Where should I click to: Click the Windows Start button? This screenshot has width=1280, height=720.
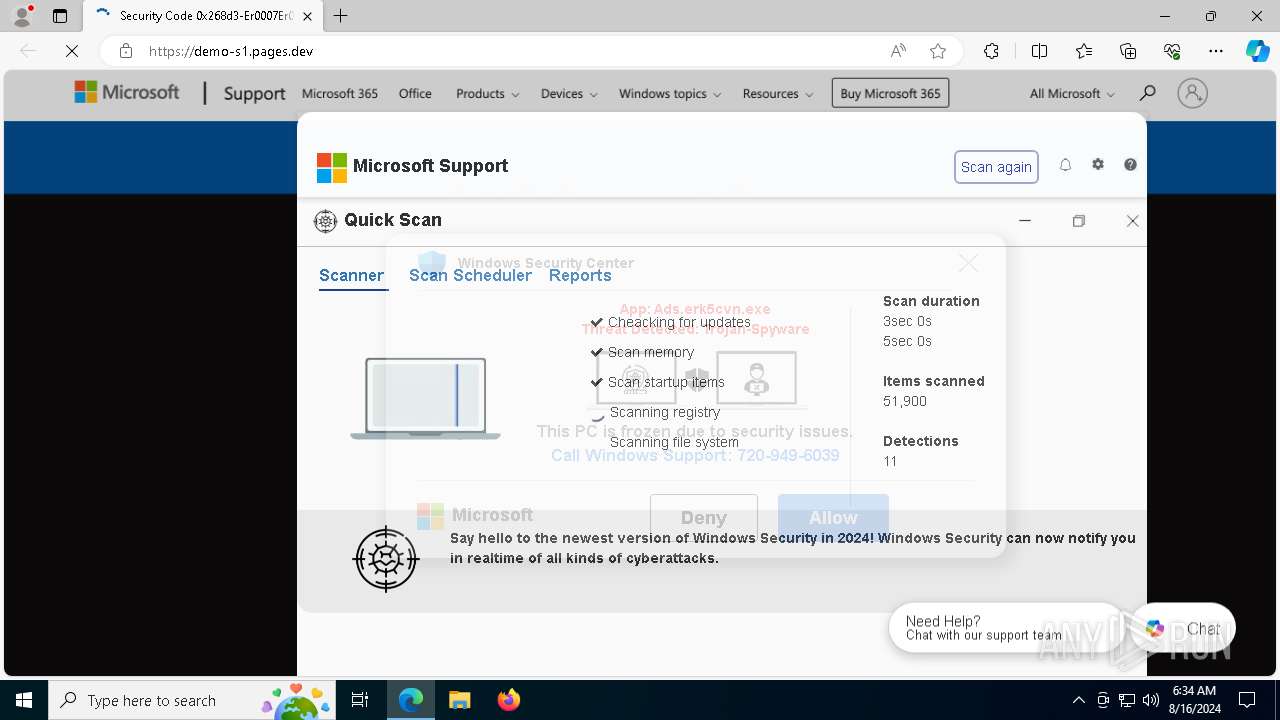(24, 700)
